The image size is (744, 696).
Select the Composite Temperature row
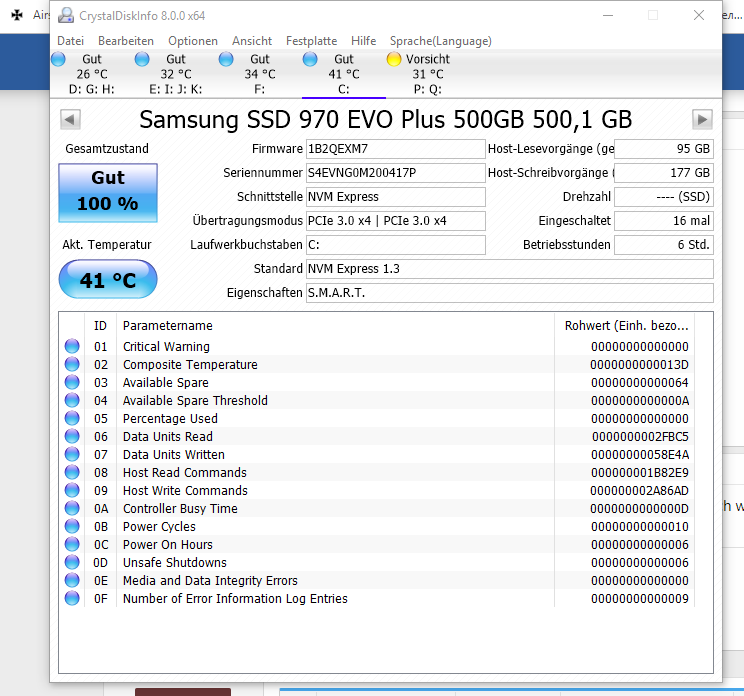pos(377,365)
